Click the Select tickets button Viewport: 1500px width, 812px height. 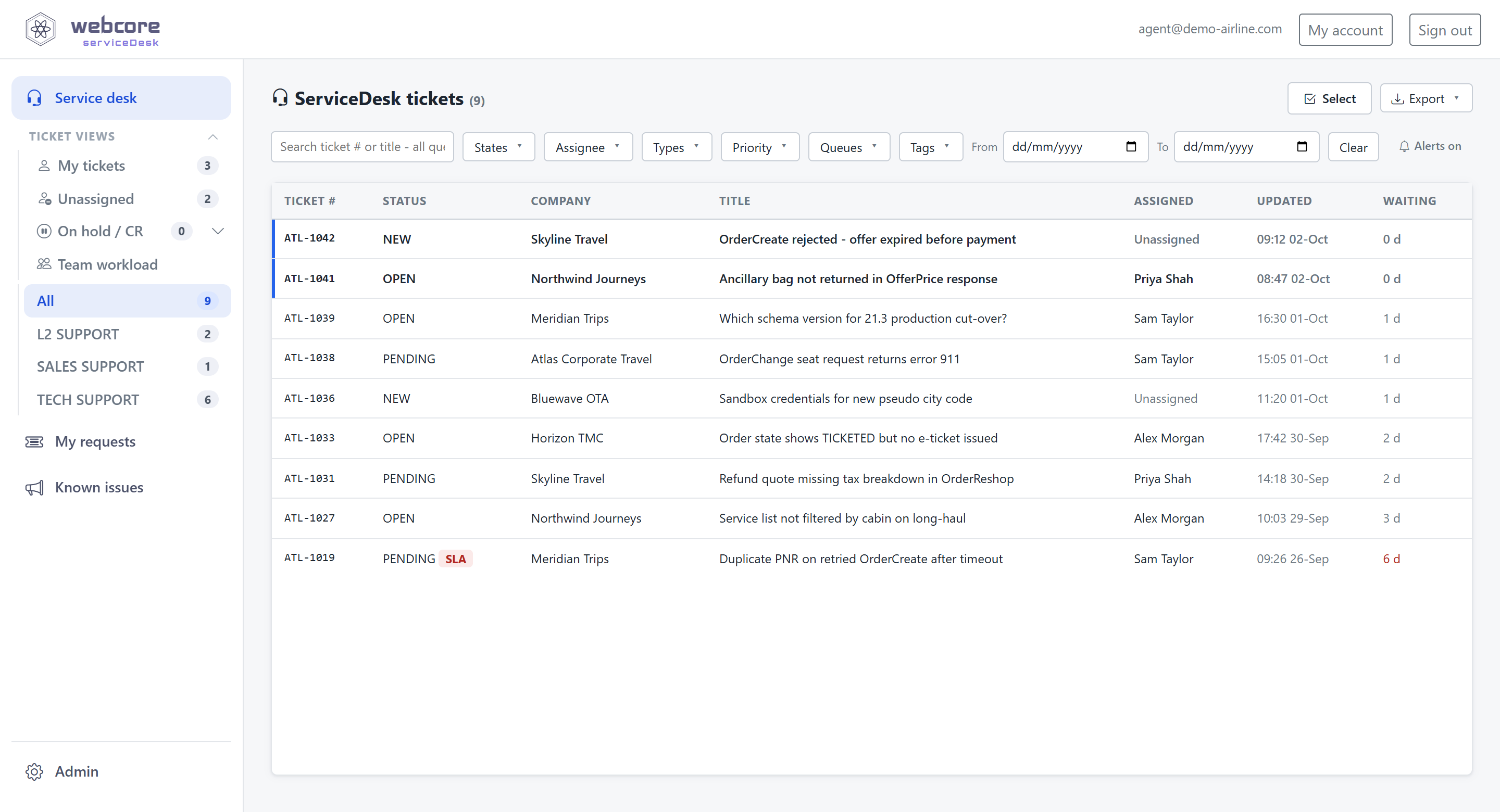click(1329, 98)
